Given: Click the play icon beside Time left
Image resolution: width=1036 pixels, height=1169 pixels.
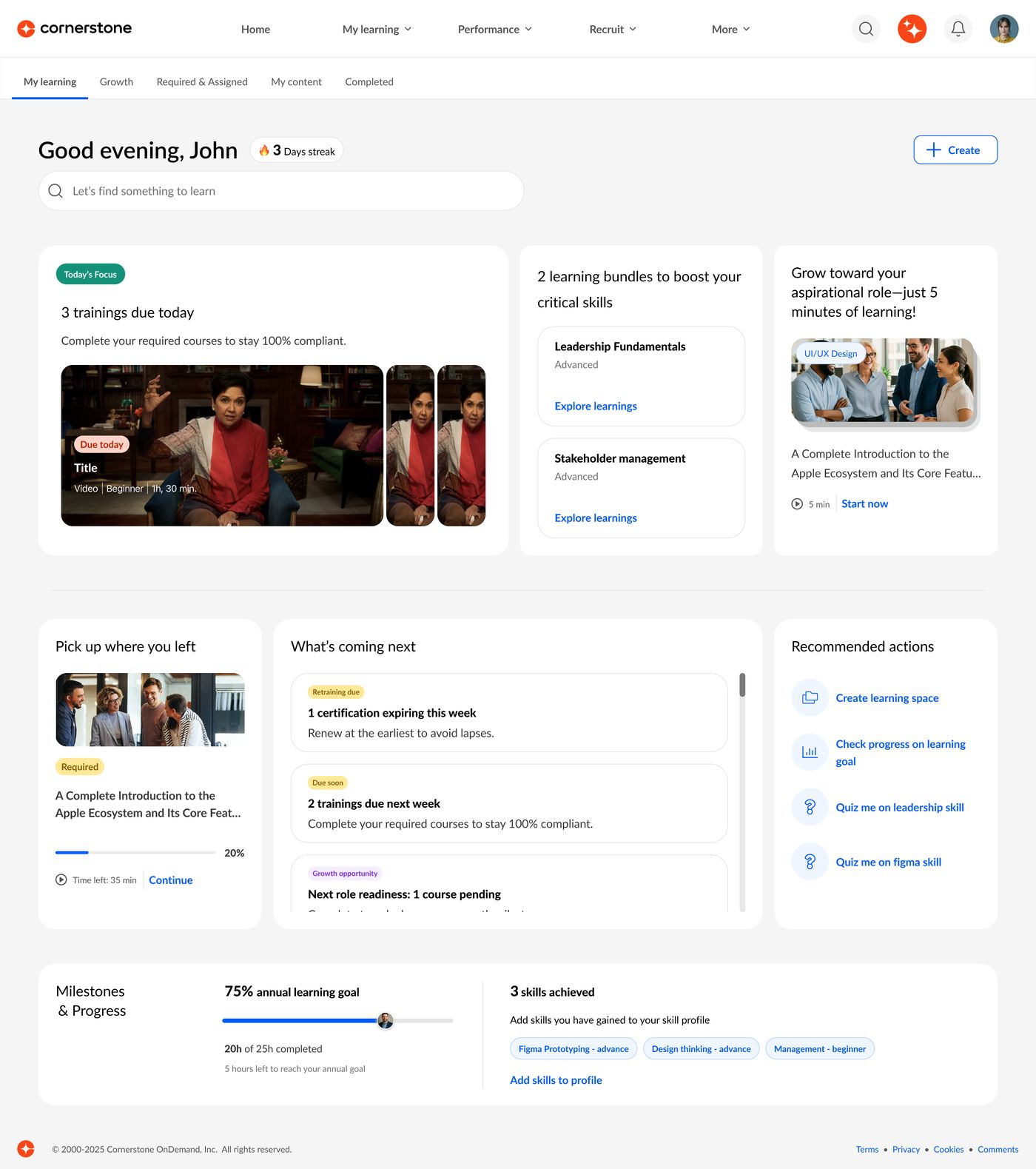Looking at the screenshot, I should (61, 880).
